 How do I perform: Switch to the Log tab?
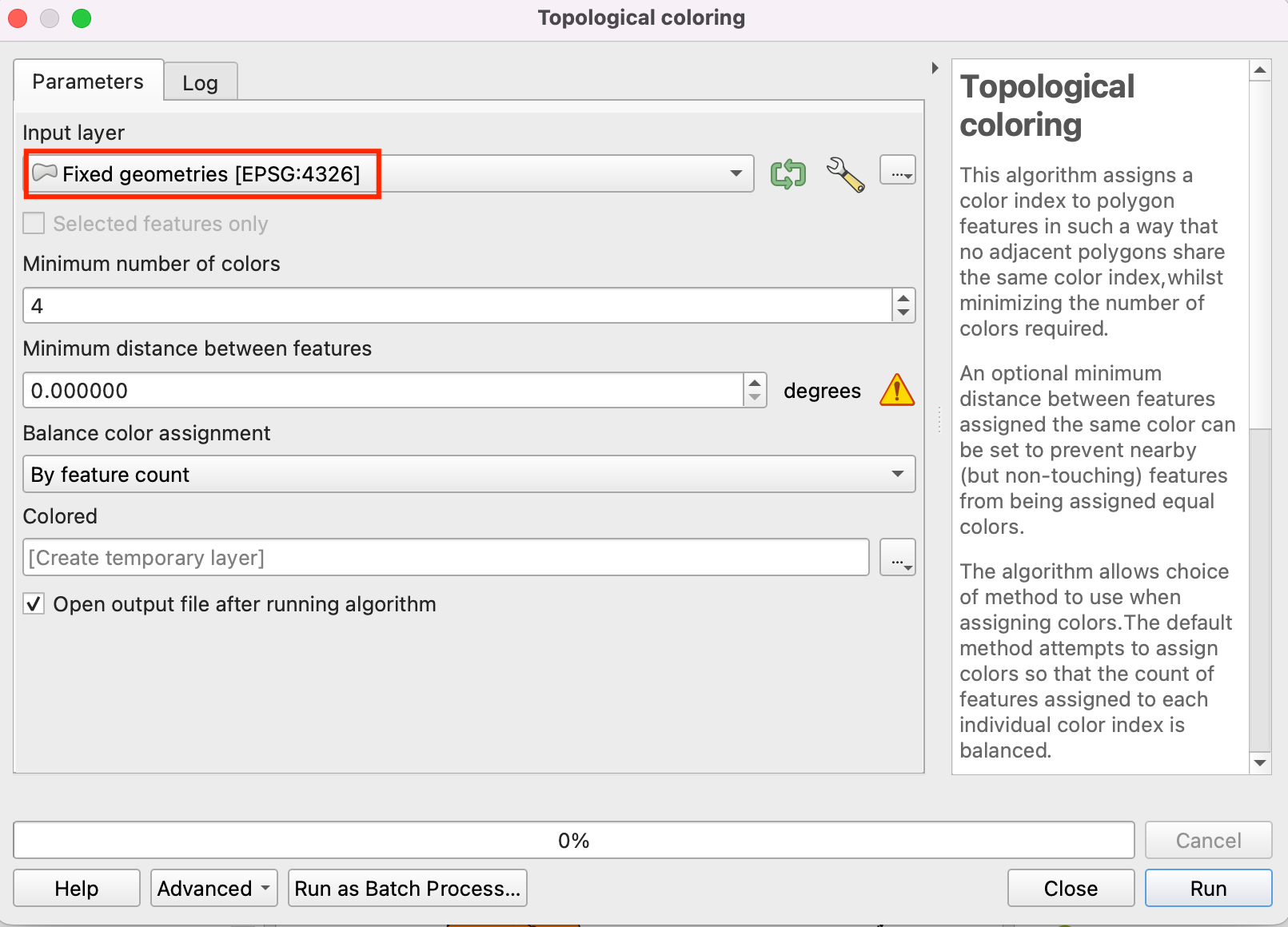[x=200, y=83]
